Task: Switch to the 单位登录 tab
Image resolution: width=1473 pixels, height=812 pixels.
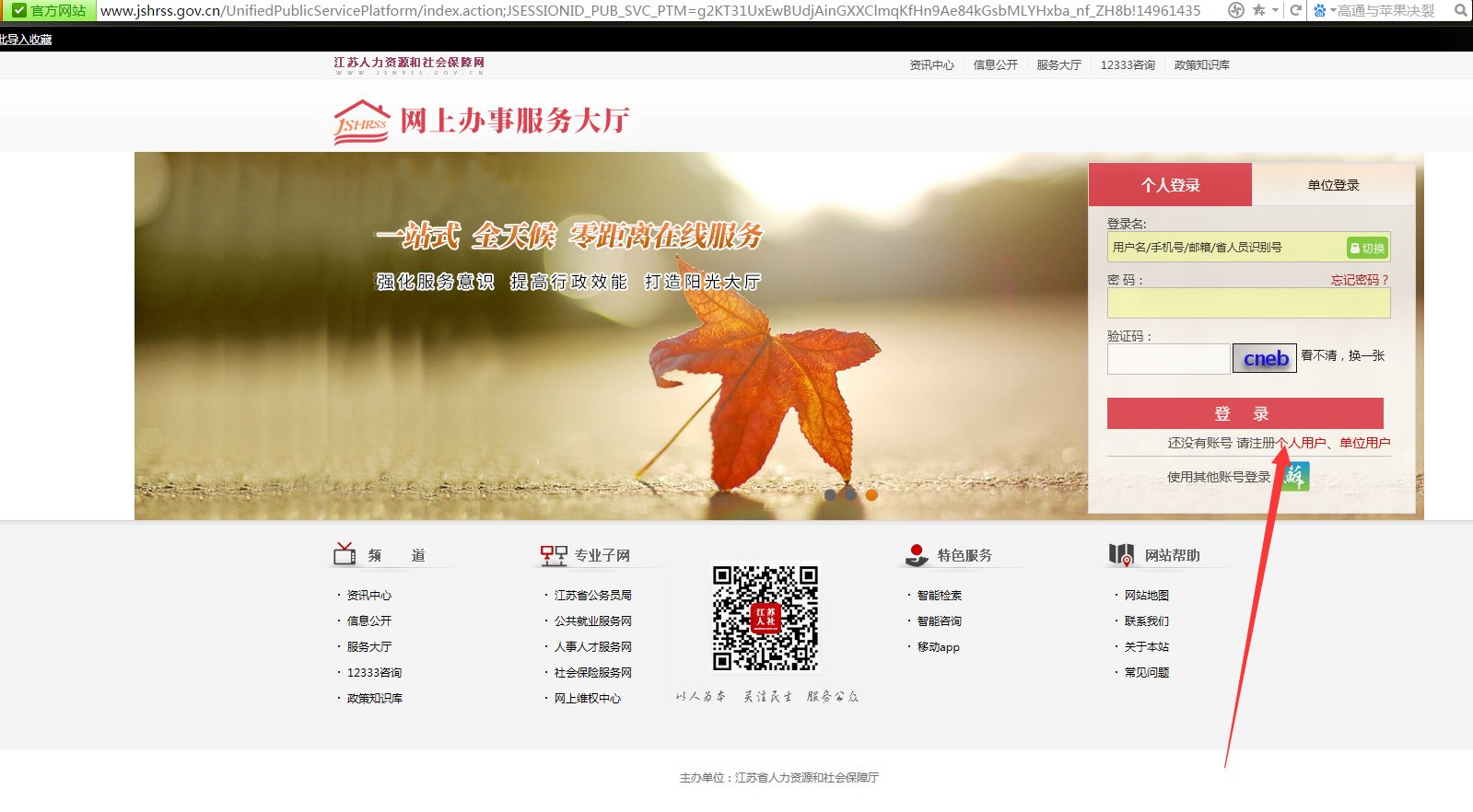Action: [1333, 184]
